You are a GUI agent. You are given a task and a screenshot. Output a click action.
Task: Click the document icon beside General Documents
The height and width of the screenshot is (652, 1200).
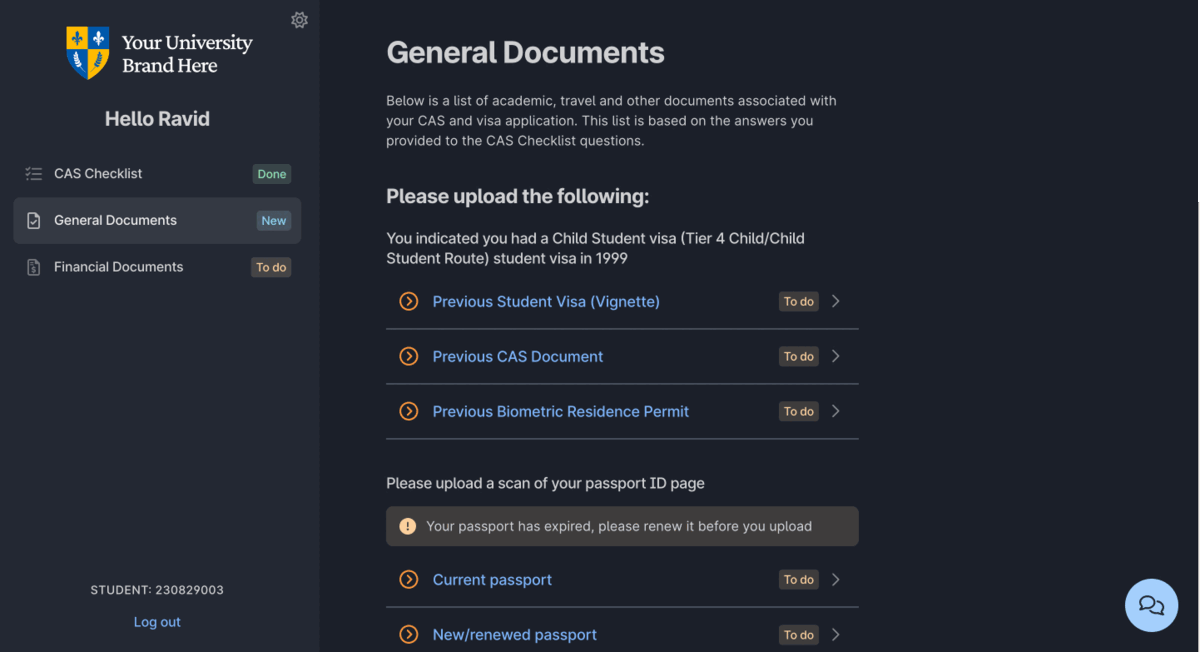[33, 220]
